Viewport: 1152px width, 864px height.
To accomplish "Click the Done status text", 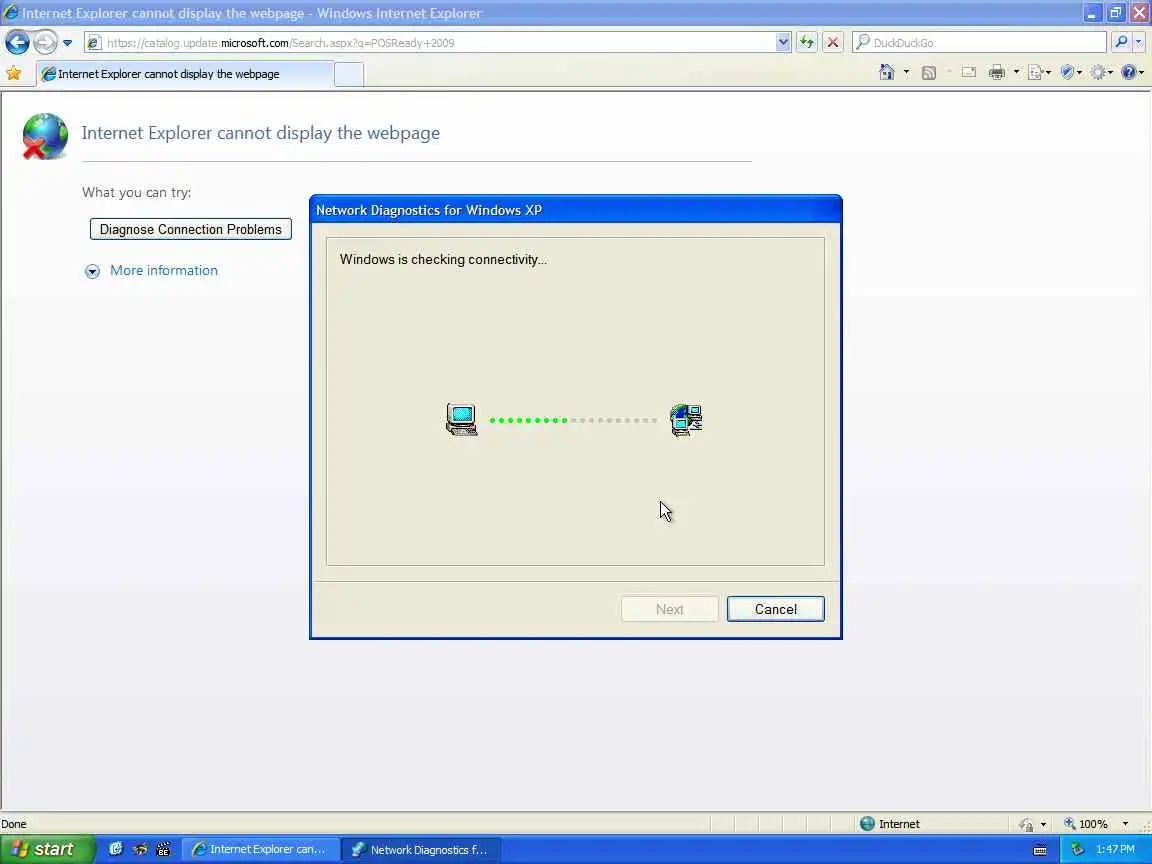I will (14, 824).
